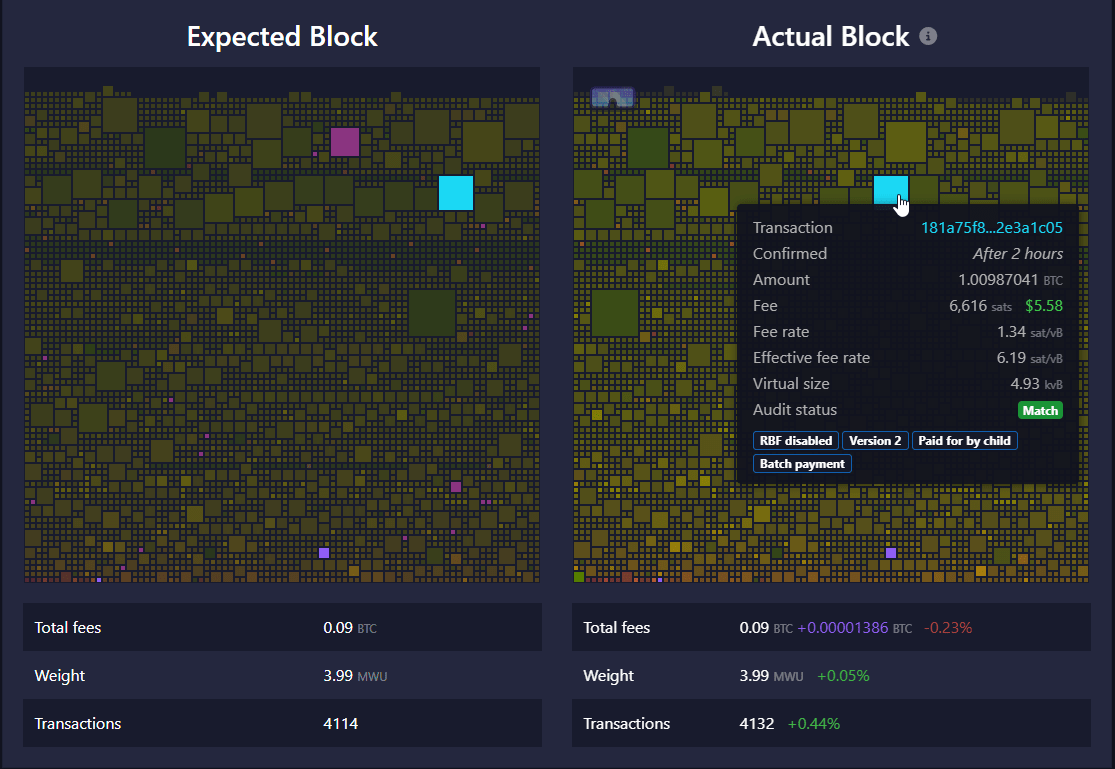This screenshot has width=1115, height=769.
Task: Click the green $5.58 fee value
Action: click(1044, 306)
